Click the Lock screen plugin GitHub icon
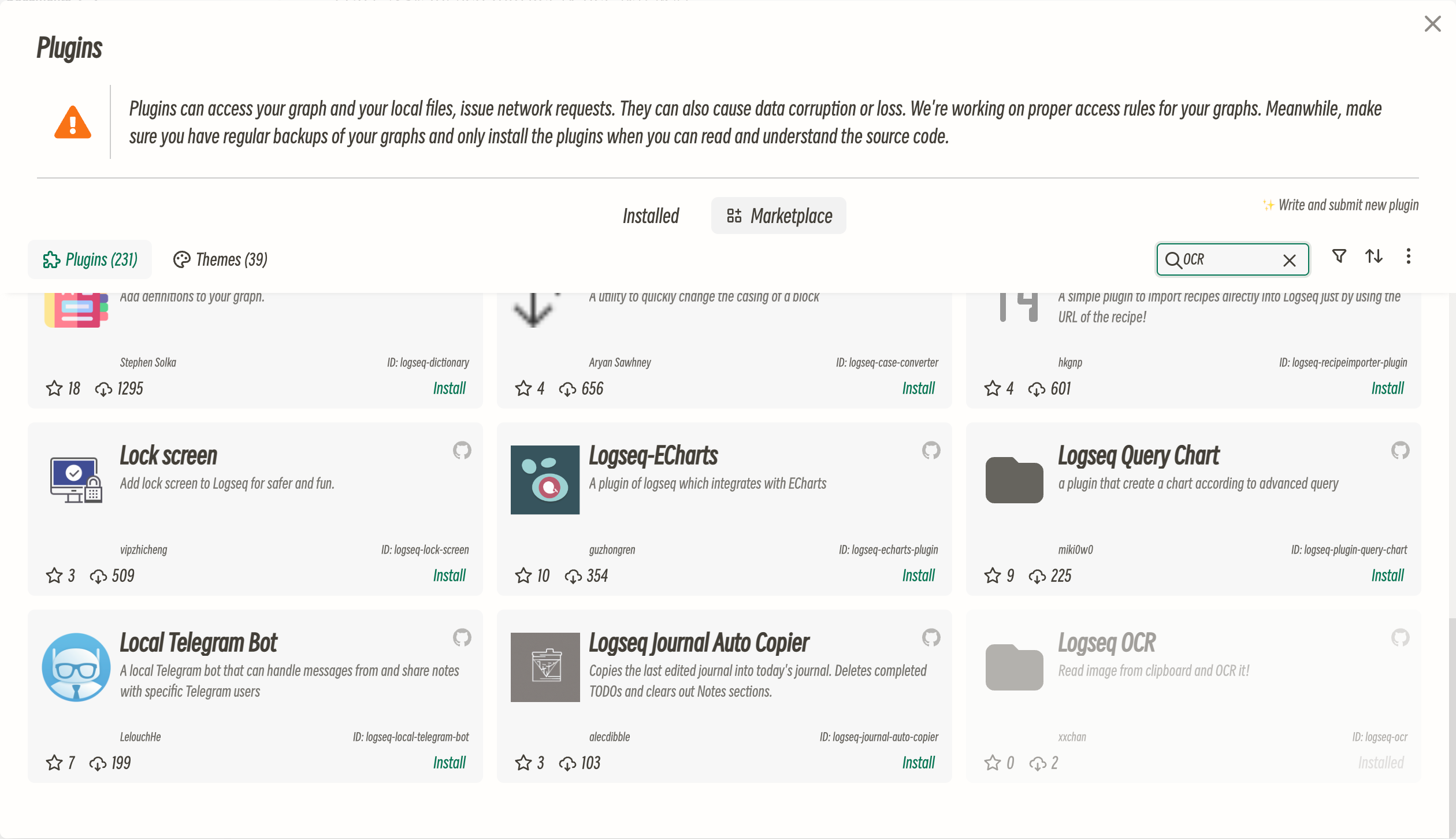Image resolution: width=1456 pixels, height=839 pixels. pyautogui.click(x=462, y=451)
